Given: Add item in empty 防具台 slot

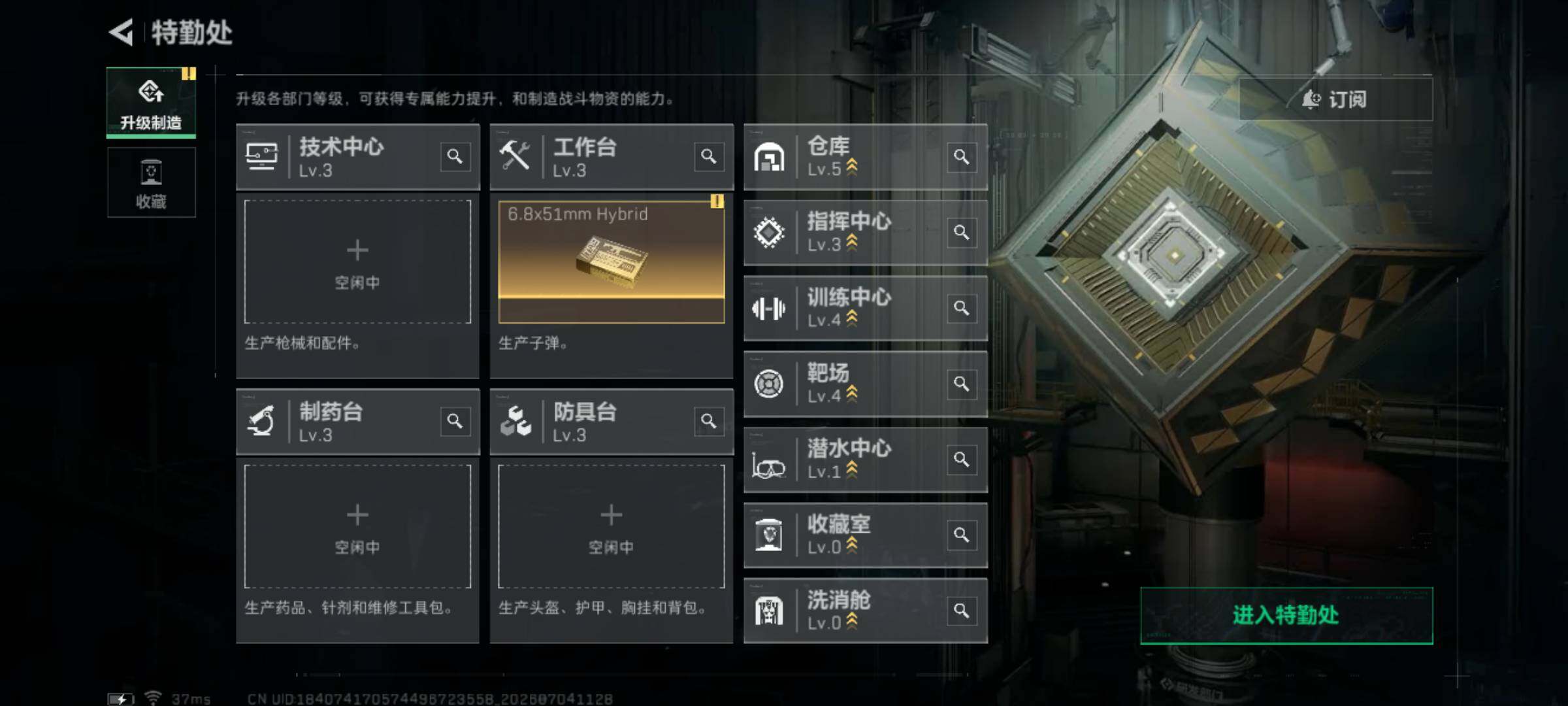Looking at the screenshot, I should click(x=612, y=526).
